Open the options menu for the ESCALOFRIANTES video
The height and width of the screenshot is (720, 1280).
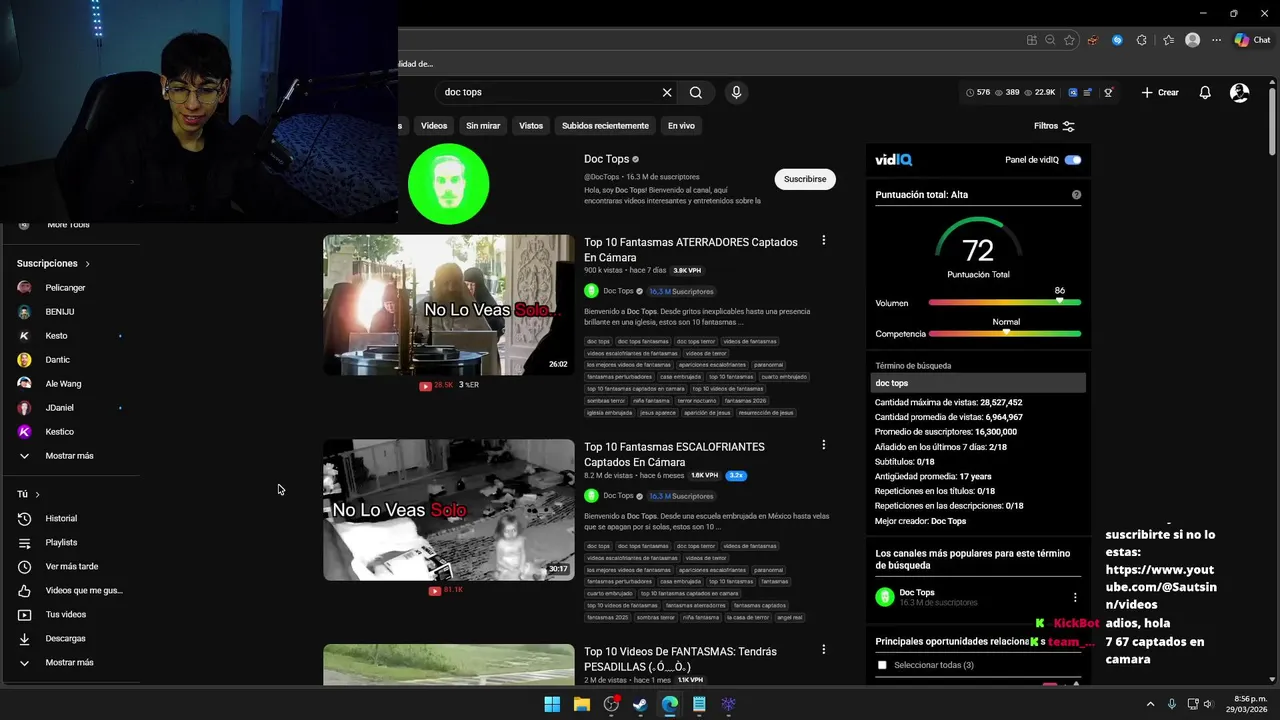pos(824,445)
